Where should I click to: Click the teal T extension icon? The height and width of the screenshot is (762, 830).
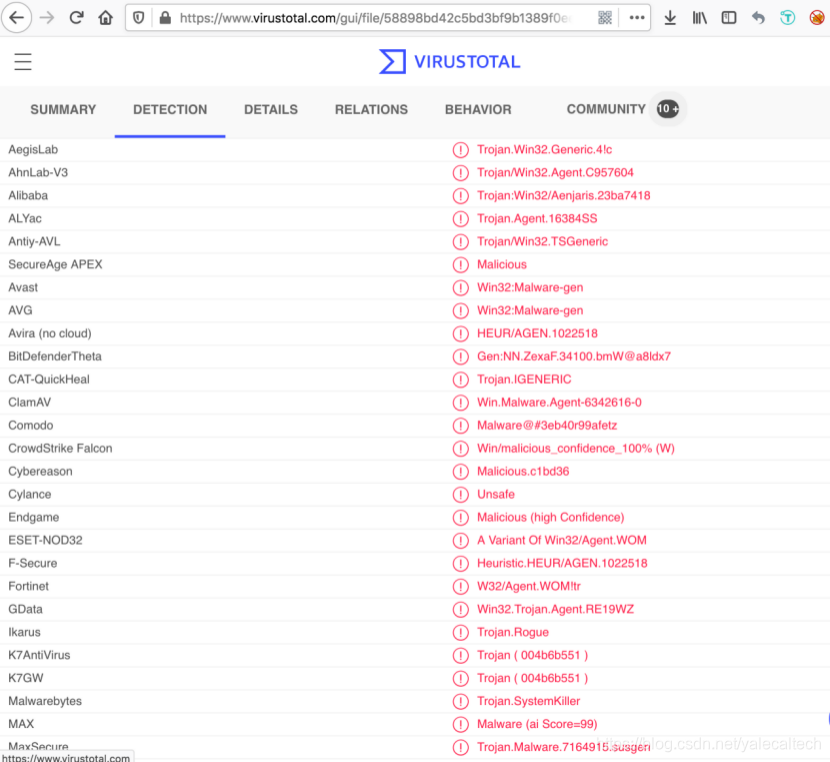(x=788, y=18)
